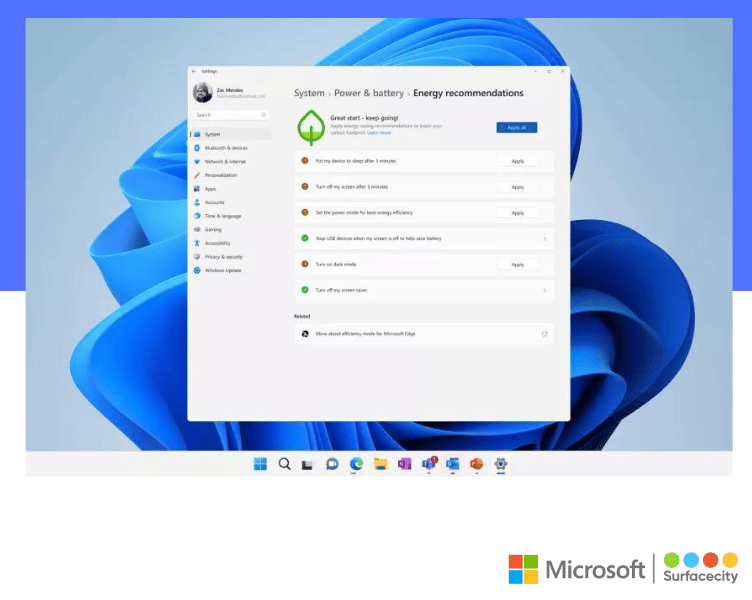Click the Settings back arrow
The height and width of the screenshot is (600, 752).
(194, 71)
